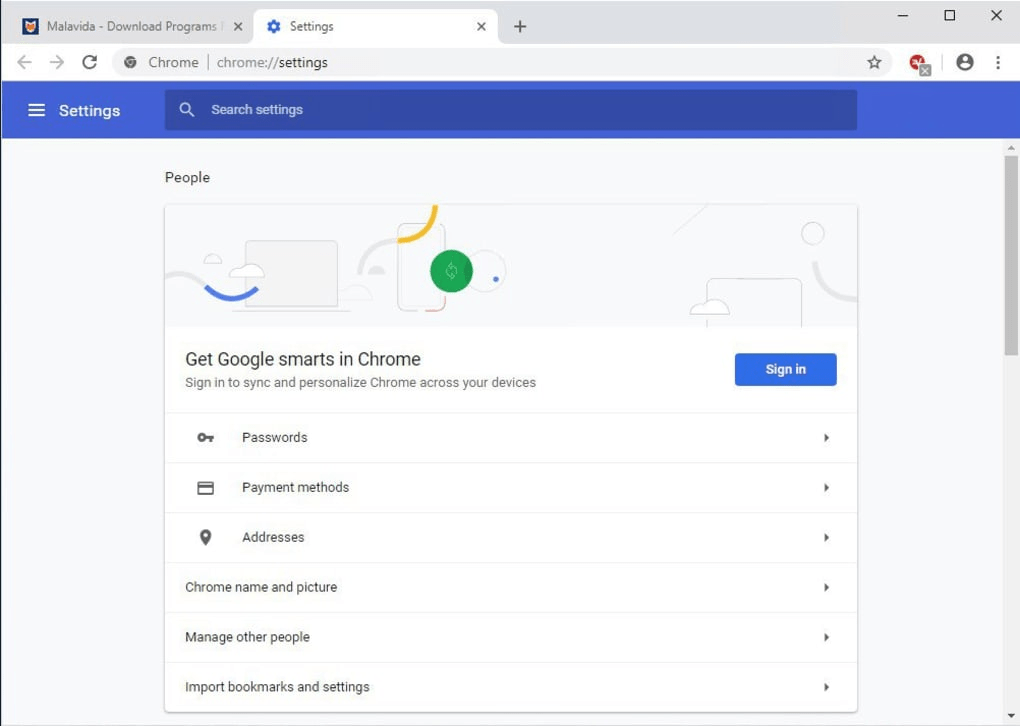Open the Chrome profile avatar icon
This screenshot has width=1020, height=726.
(x=964, y=62)
